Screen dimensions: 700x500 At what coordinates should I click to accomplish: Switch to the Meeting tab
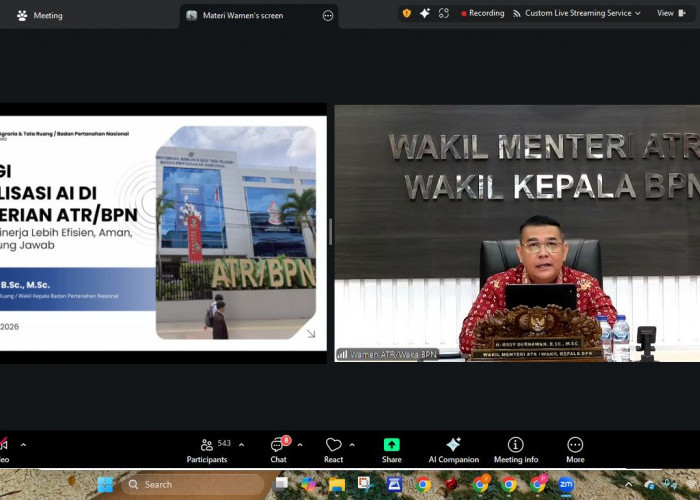pyautogui.click(x=40, y=16)
